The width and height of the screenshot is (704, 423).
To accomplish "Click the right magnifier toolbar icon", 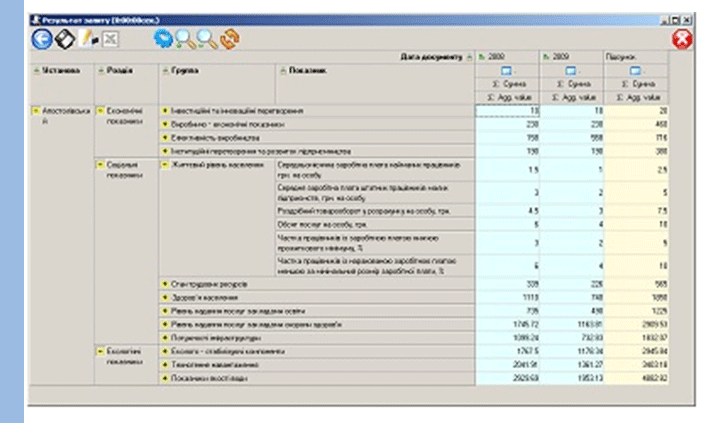I will pyautogui.click(x=208, y=39).
